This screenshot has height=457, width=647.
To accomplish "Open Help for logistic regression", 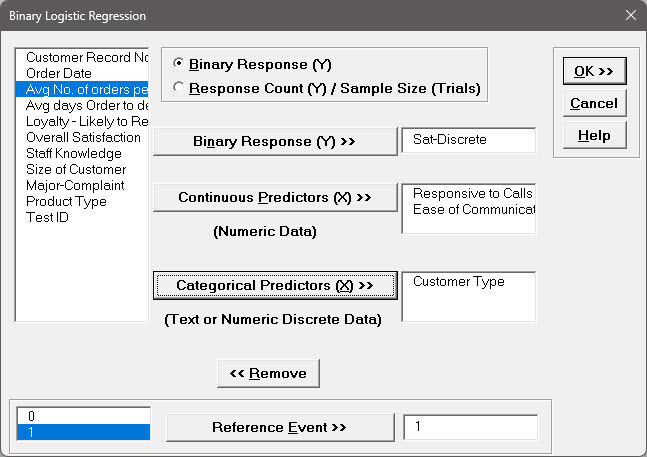I will 593,135.
